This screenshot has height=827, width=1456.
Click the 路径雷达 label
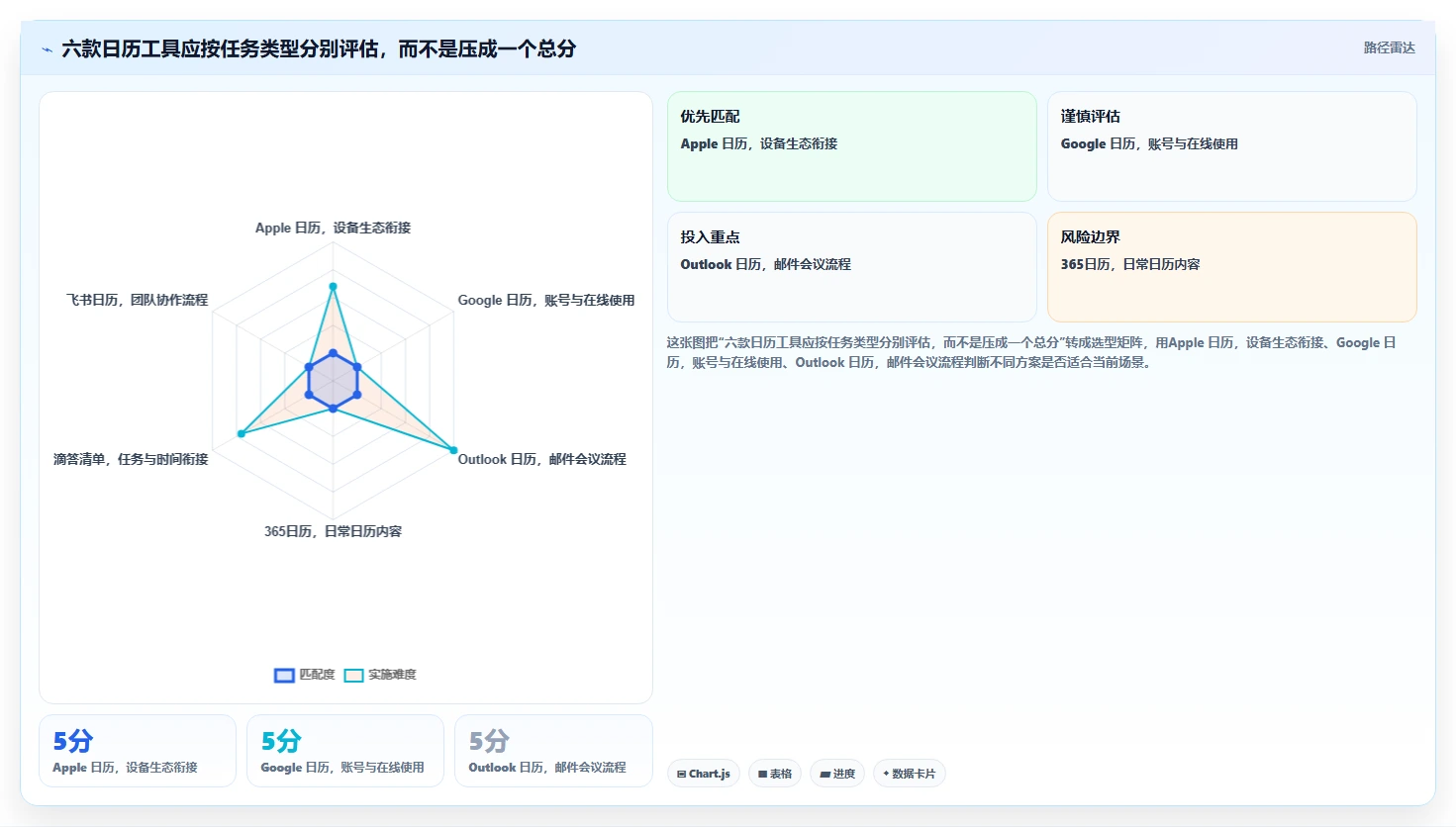[1389, 47]
